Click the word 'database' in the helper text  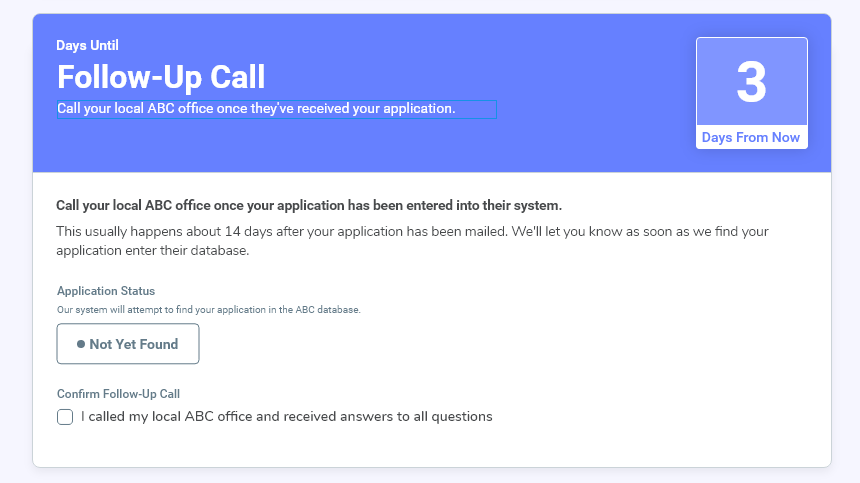point(337,310)
